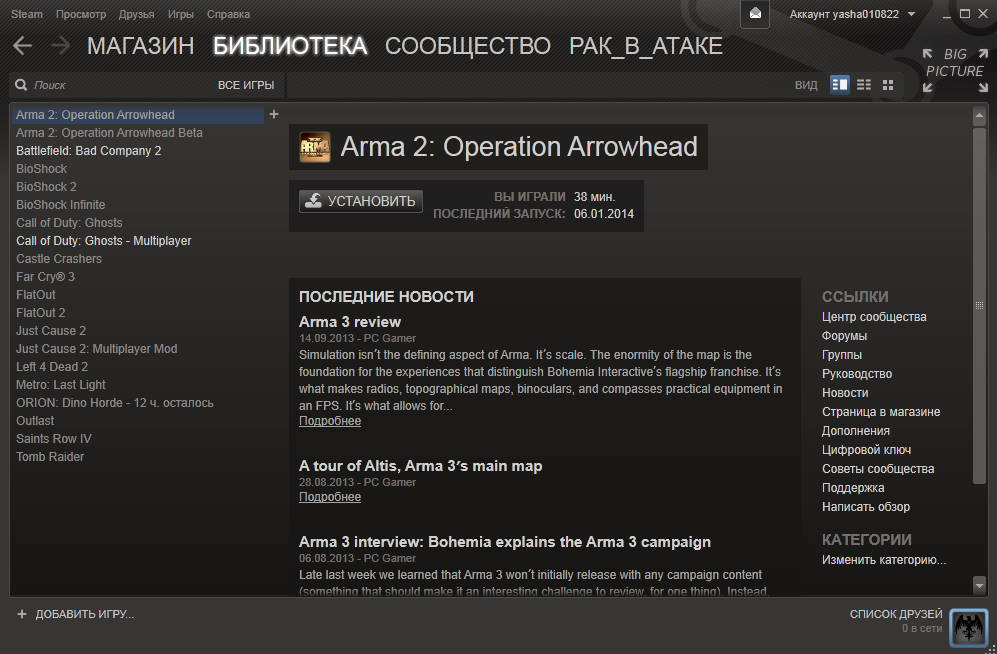Open the Дополнения link
997x654 pixels.
click(856, 431)
